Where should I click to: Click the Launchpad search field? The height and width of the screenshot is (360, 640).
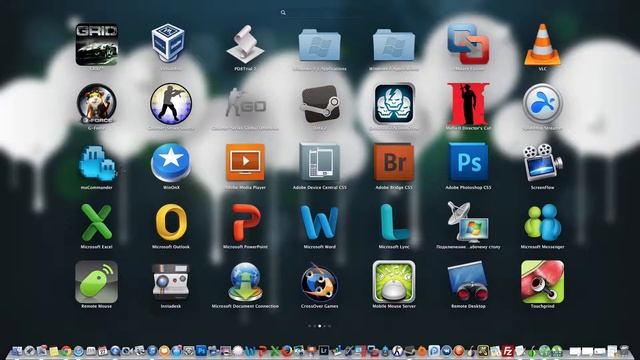point(320,13)
